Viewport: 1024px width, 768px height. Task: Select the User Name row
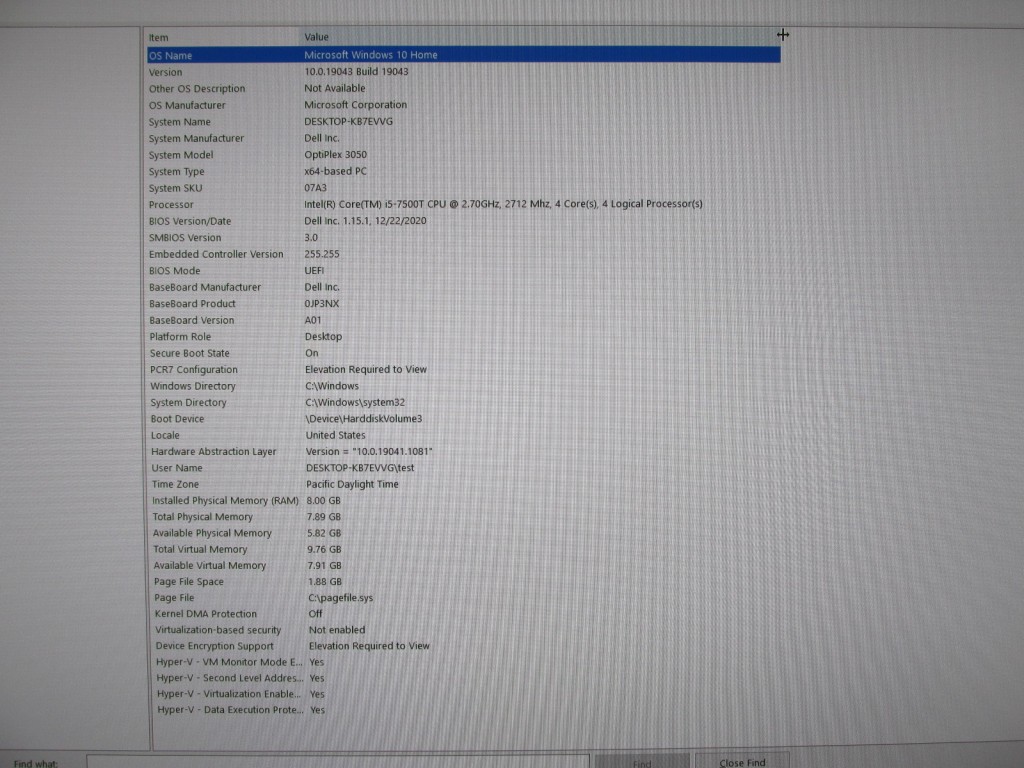point(177,468)
